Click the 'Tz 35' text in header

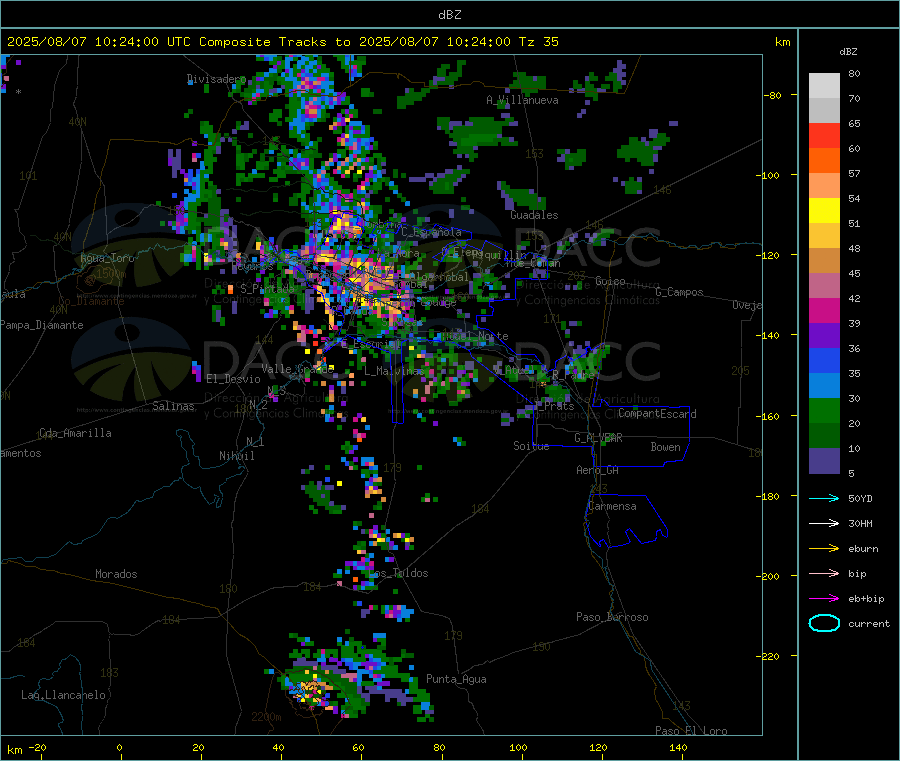click(x=538, y=42)
